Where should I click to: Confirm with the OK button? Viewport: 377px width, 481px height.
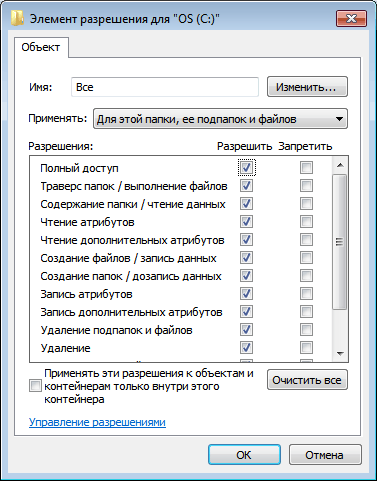click(x=244, y=455)
